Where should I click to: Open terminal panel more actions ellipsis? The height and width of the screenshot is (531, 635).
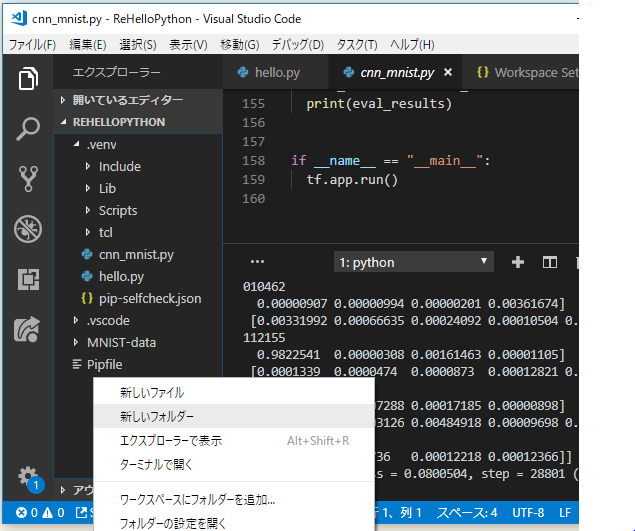pos(257,262)
